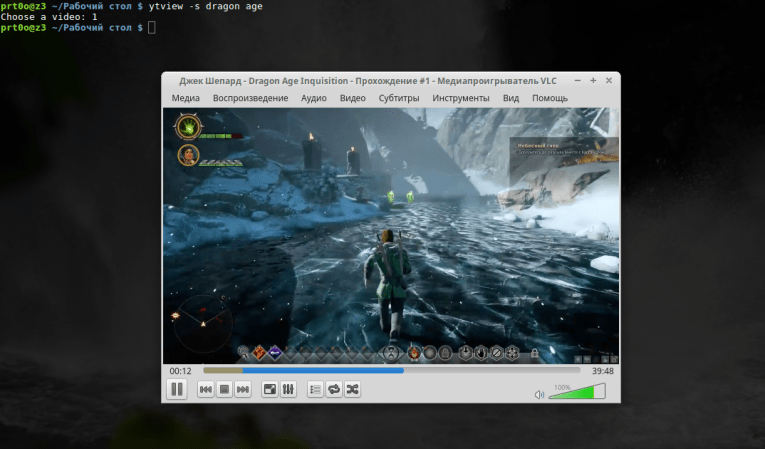Image resolution: width=765 pixels, height=449 pixels.
Task: Open the Аудио menu
Action: click(314, 98)
